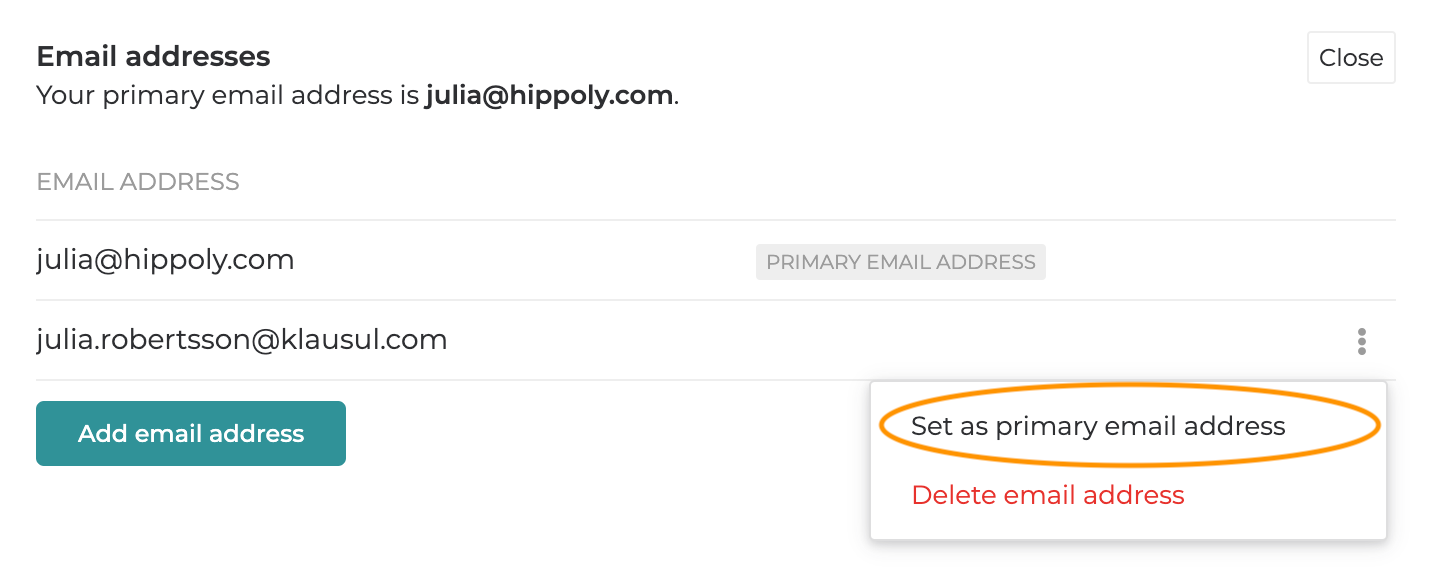Collapse the menu via the vertical dots
The height and width of the screenshot is (572, 1432).
(1361, 341)
